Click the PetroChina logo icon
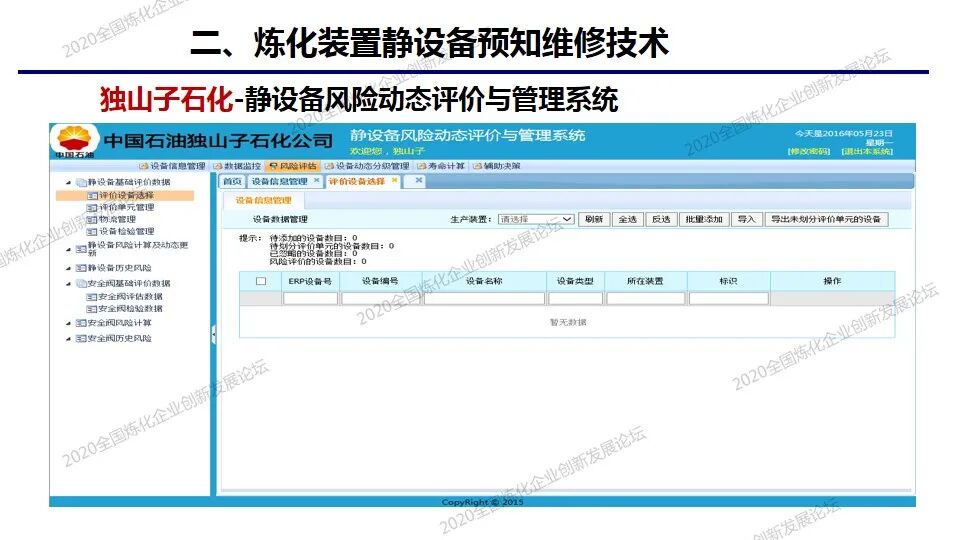 74,140
